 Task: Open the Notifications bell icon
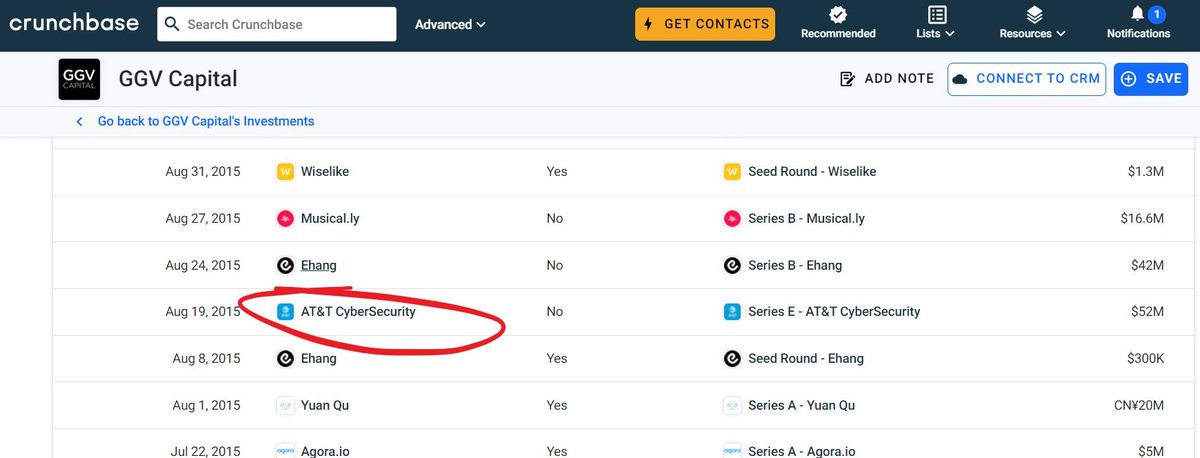(1138, 14)
